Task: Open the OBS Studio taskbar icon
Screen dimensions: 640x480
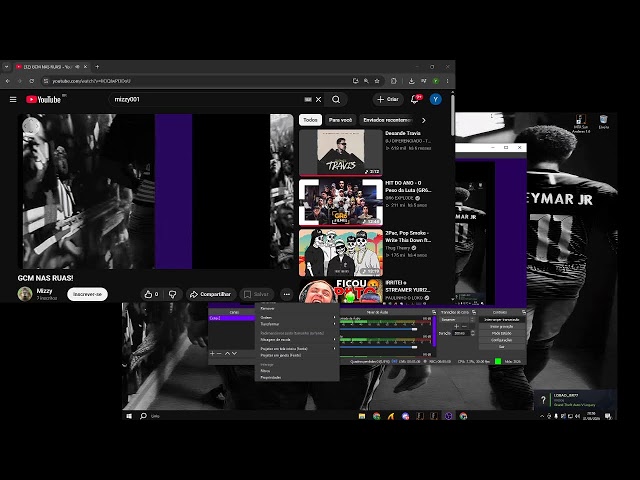Action: coord(448,416)
